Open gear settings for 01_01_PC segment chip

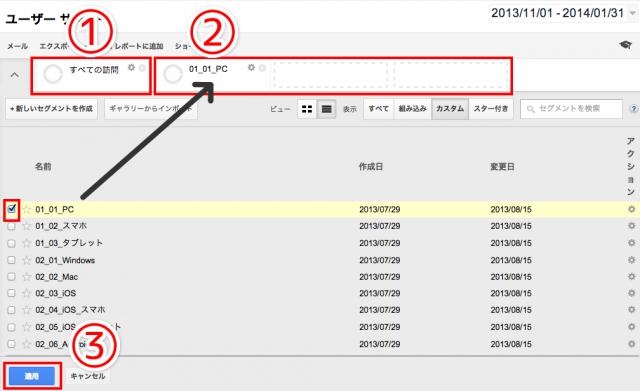coord(251,67)
